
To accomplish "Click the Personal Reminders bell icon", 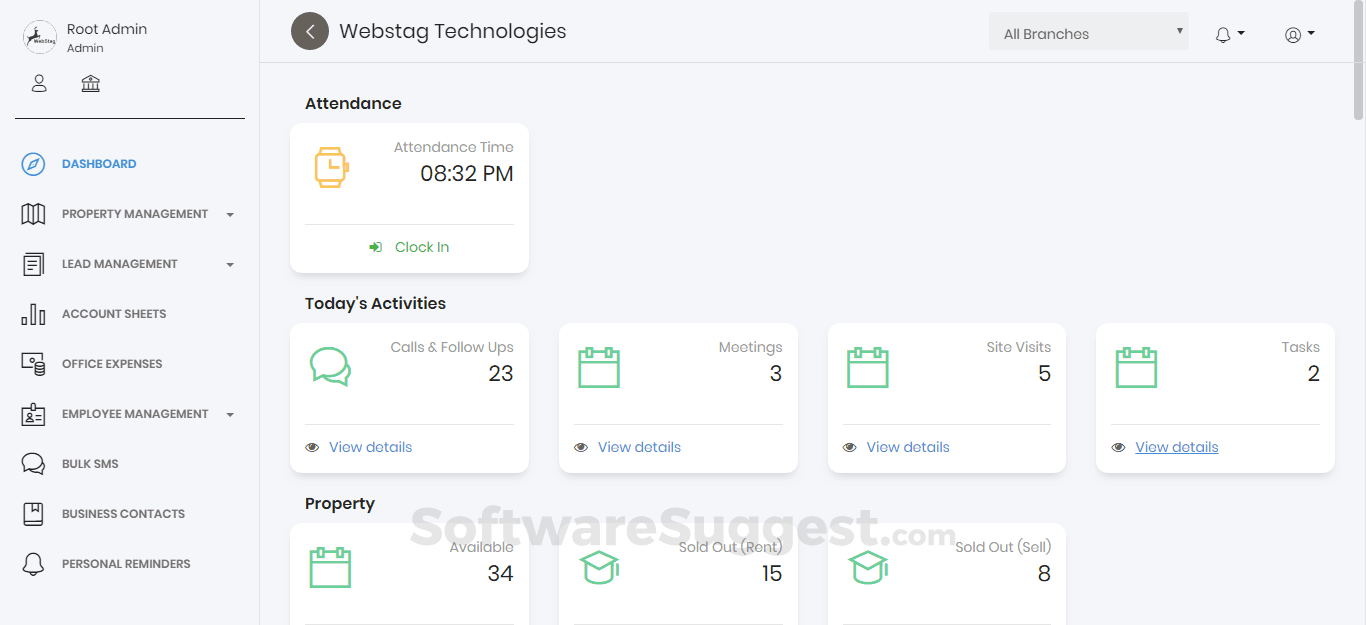I will point(33,563).
